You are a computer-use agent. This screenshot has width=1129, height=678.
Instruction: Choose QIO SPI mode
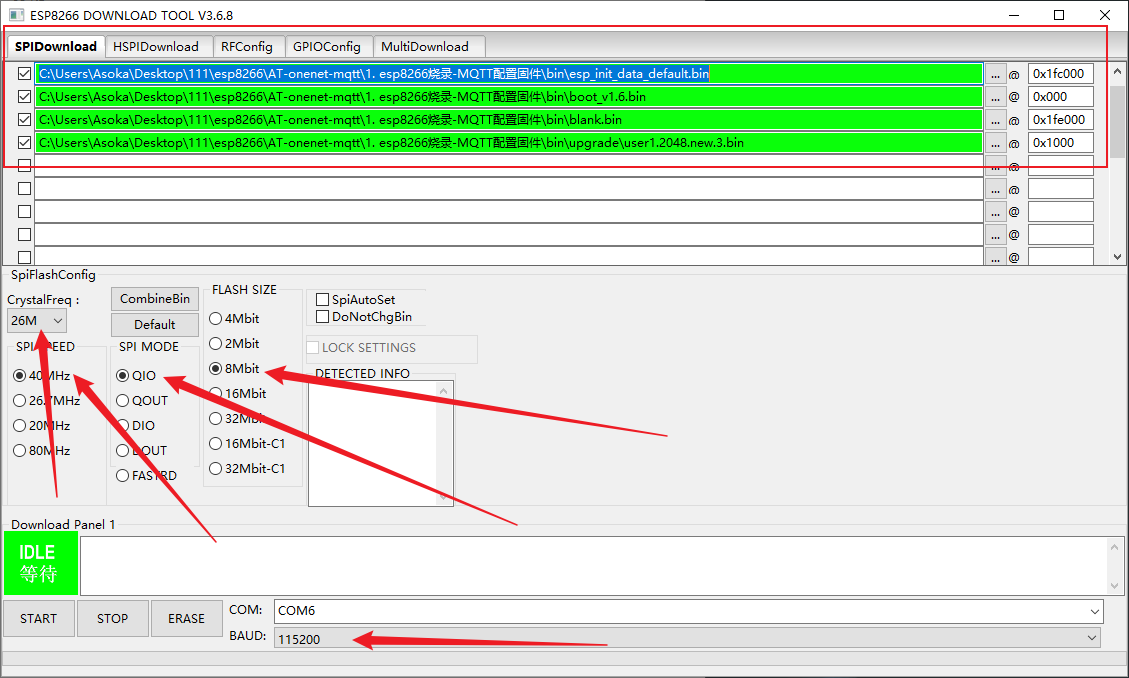point(136,376)
